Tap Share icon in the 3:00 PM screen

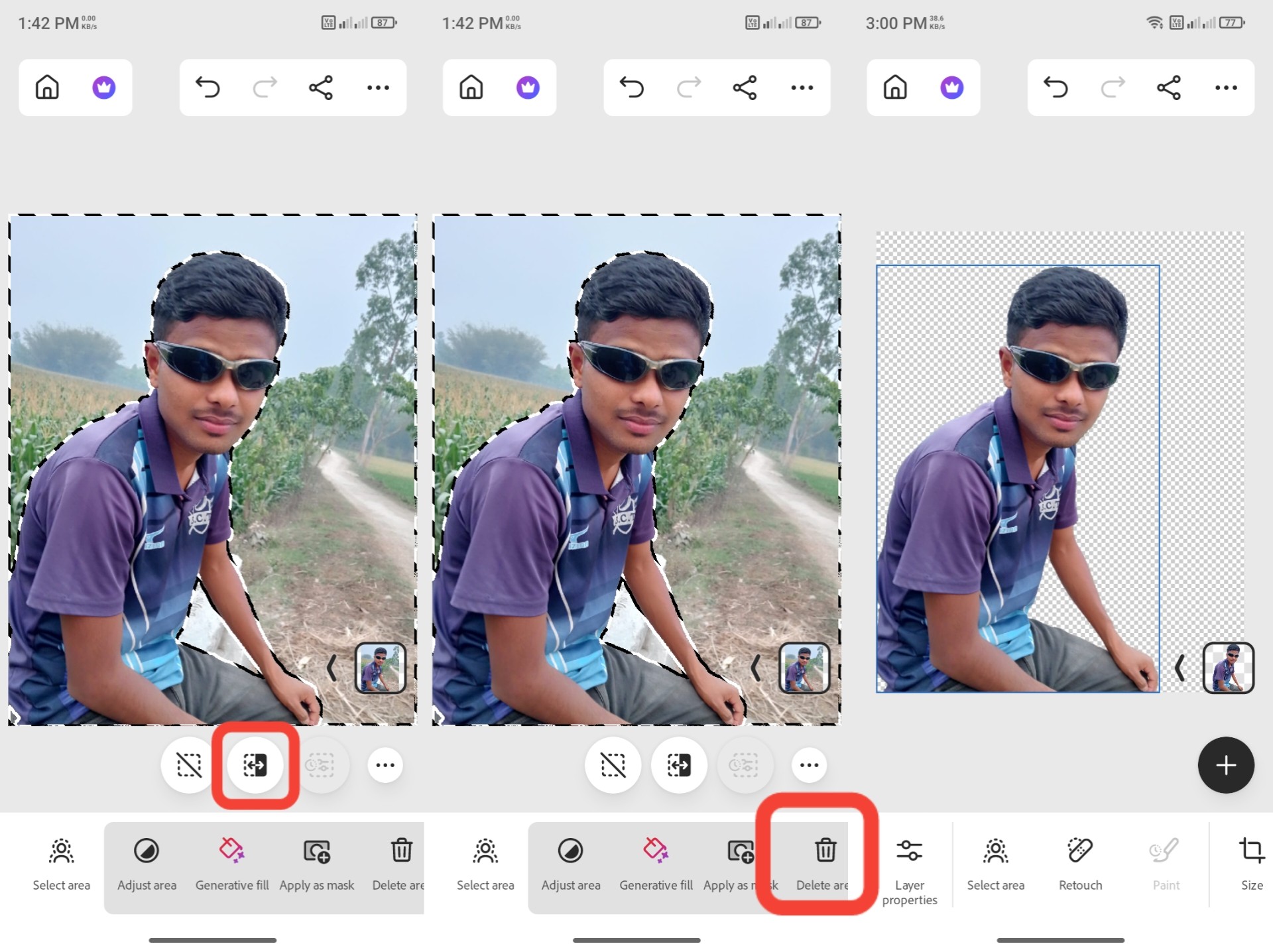1169,88
